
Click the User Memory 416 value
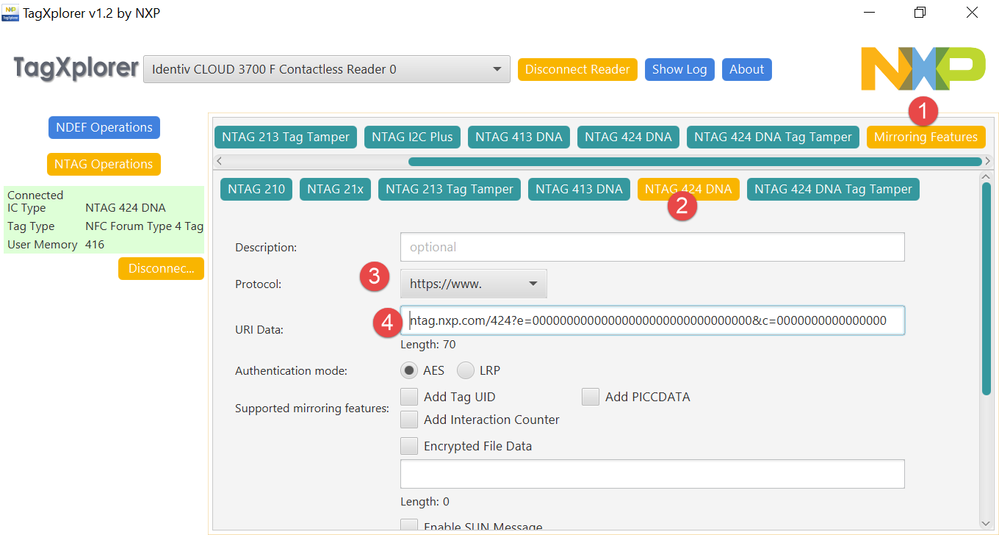(94, 245)
